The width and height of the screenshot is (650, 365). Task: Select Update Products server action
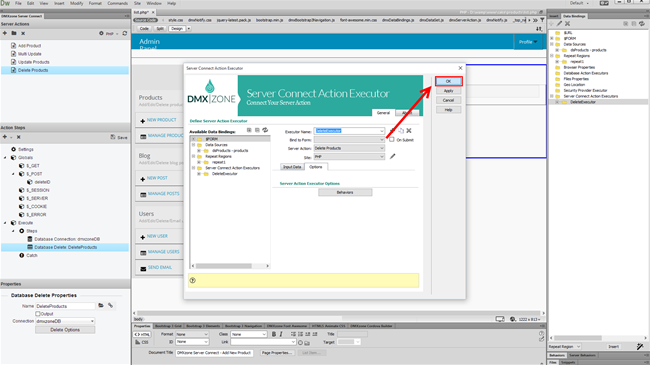[34, 62]
